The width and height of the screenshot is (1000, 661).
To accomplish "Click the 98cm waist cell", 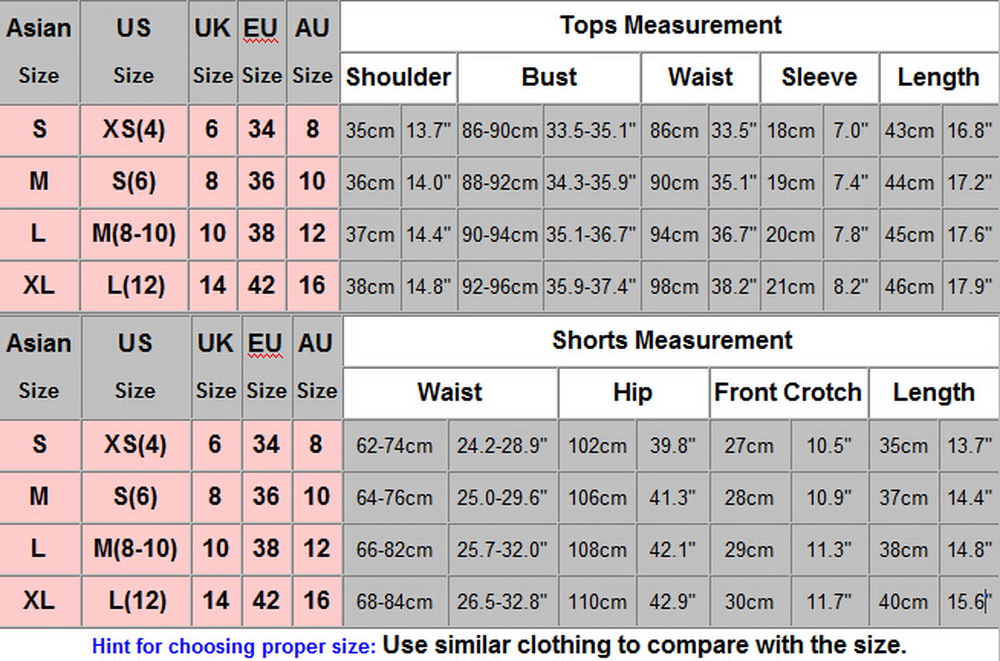I will coord(674,286).
